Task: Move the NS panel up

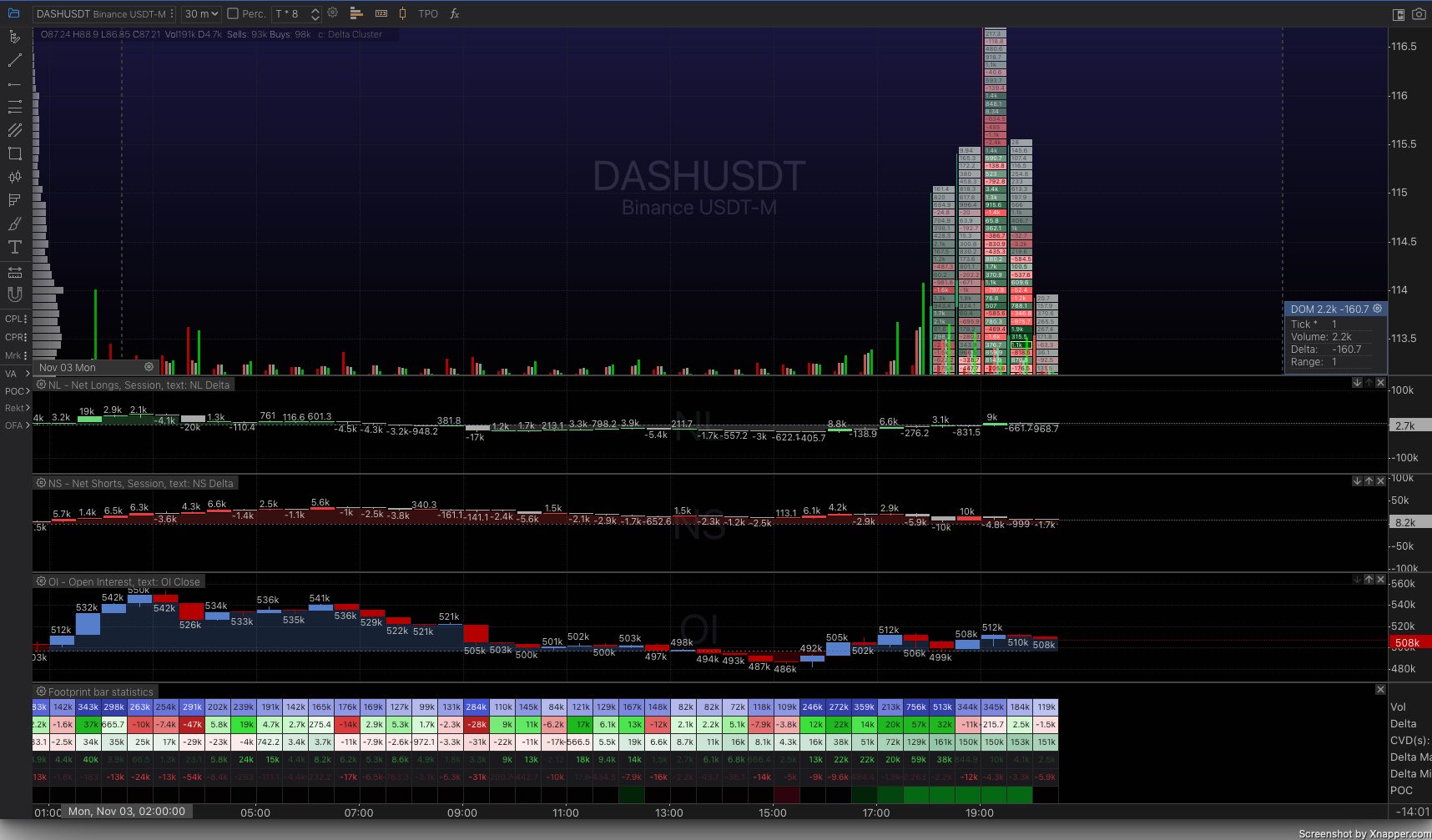Action: [x=1369, y=481]
